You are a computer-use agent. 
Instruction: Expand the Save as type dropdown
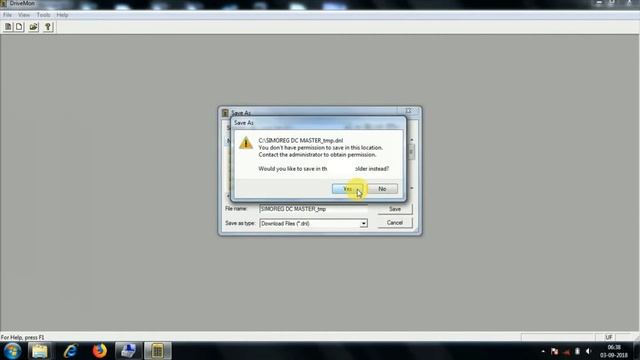[363, 224]
